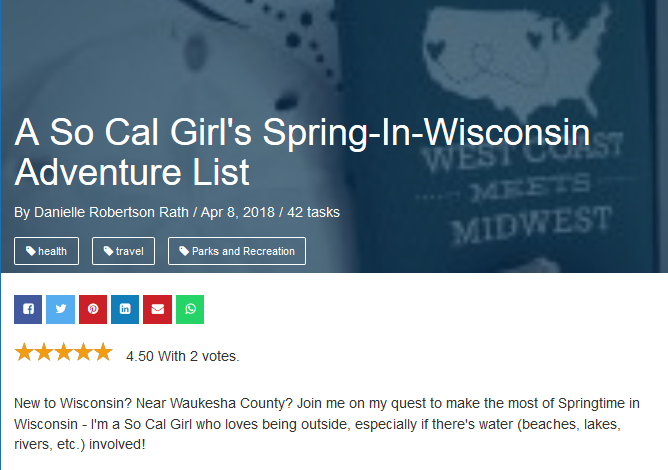Click the Spring-In-Wisconsin Adventure List title
Image resolution: width=668 pixels, height=470 pixels.
(x=300, y=152)
